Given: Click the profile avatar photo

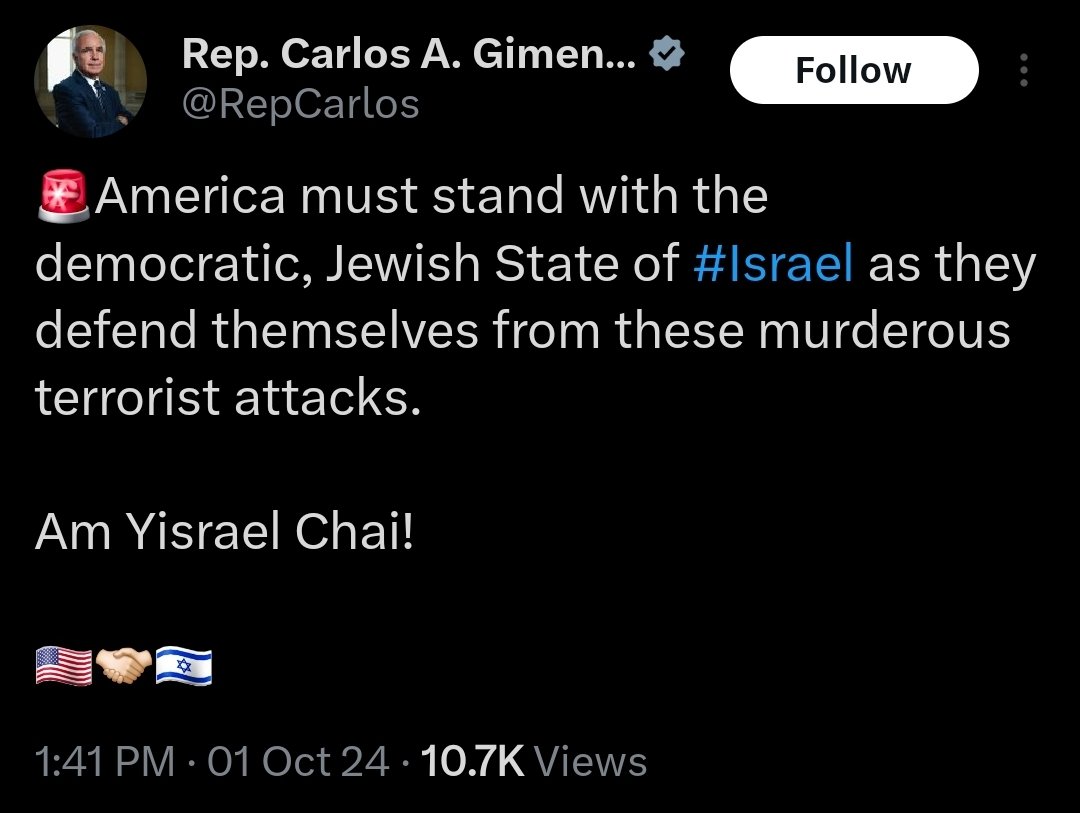Looking at the screenshot, I should (91, 82).
